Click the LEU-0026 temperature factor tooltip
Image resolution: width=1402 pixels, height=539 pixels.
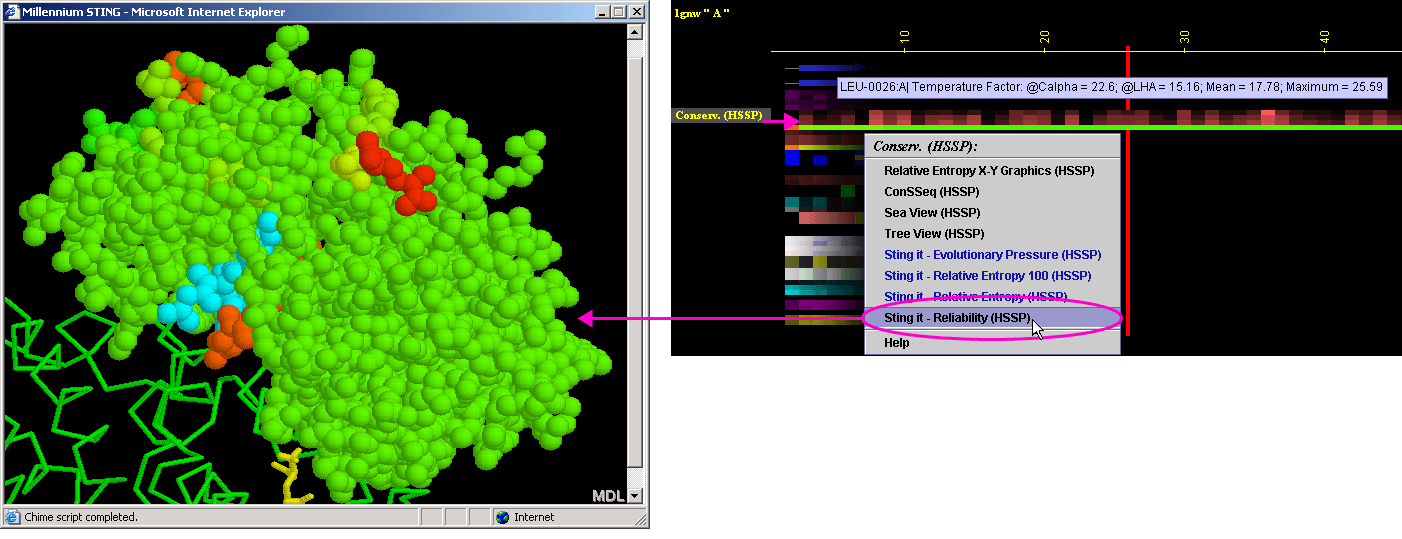1112,87
